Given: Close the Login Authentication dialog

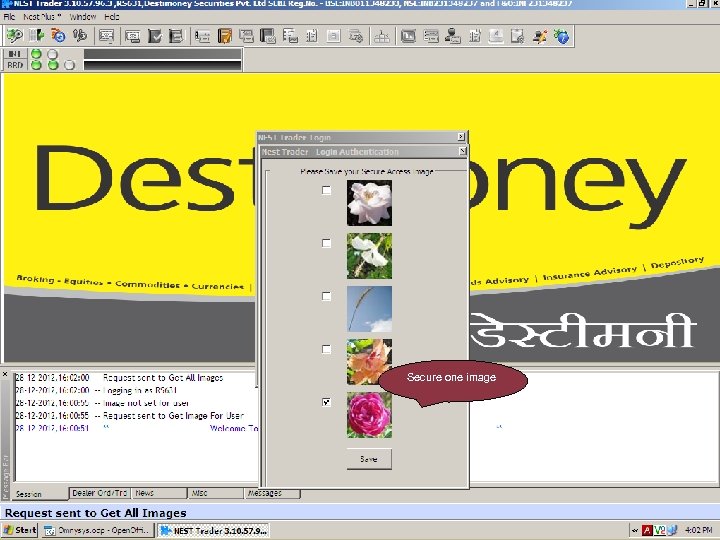Looking at the screenshot, I should point(462,151).
